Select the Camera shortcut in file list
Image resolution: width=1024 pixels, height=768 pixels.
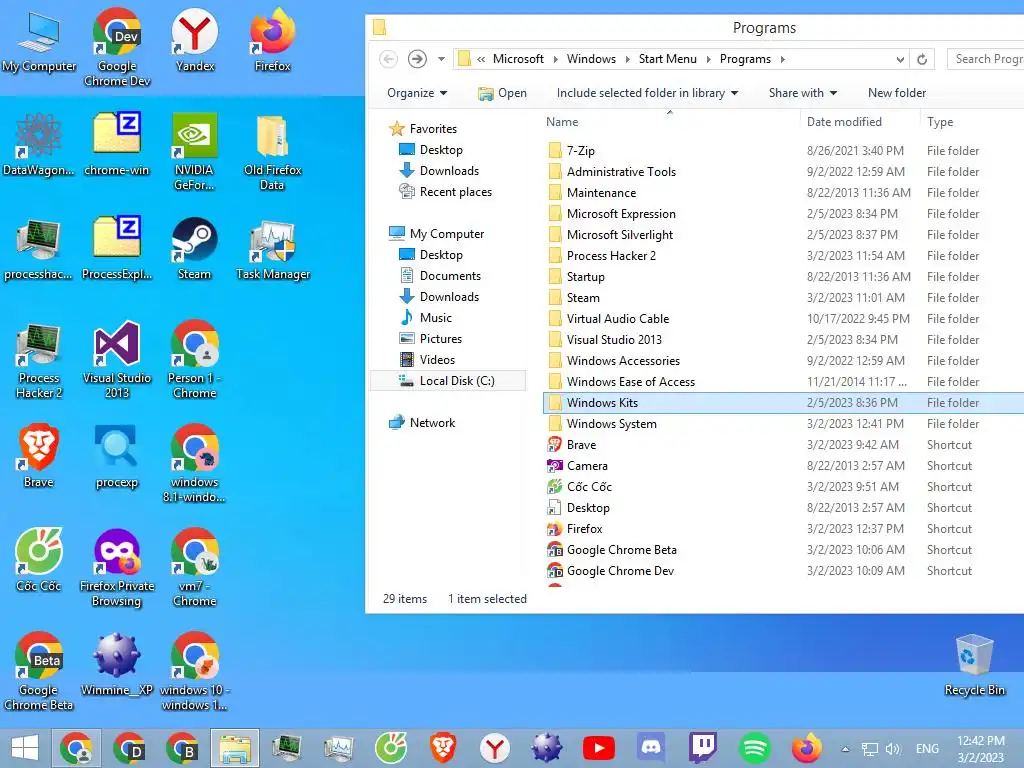pyautogui.click(x=783, y=466)
